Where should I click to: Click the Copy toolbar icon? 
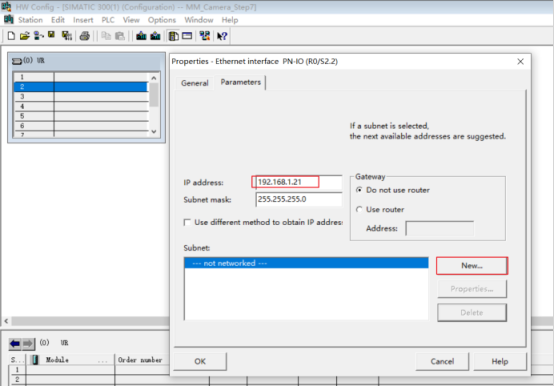coord(106,36)
